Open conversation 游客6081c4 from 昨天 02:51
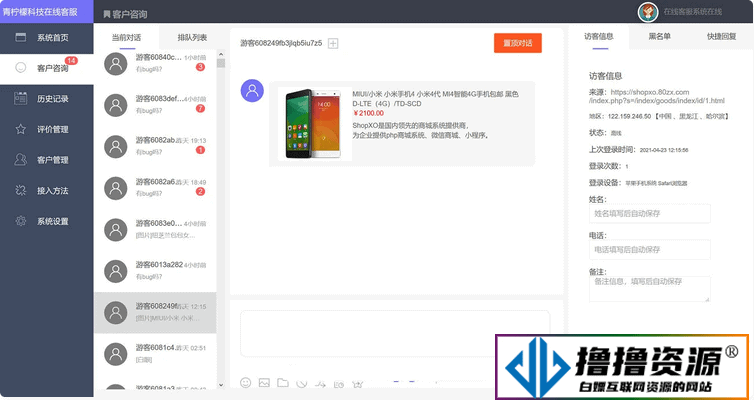The width and height of the screenshot is (754, 400). click(x=155, y=354)
